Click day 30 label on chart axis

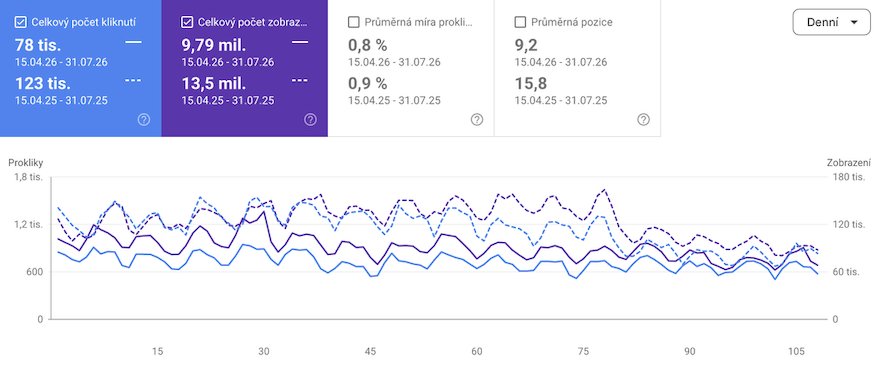pyautogui.click(x=264, y=351)
